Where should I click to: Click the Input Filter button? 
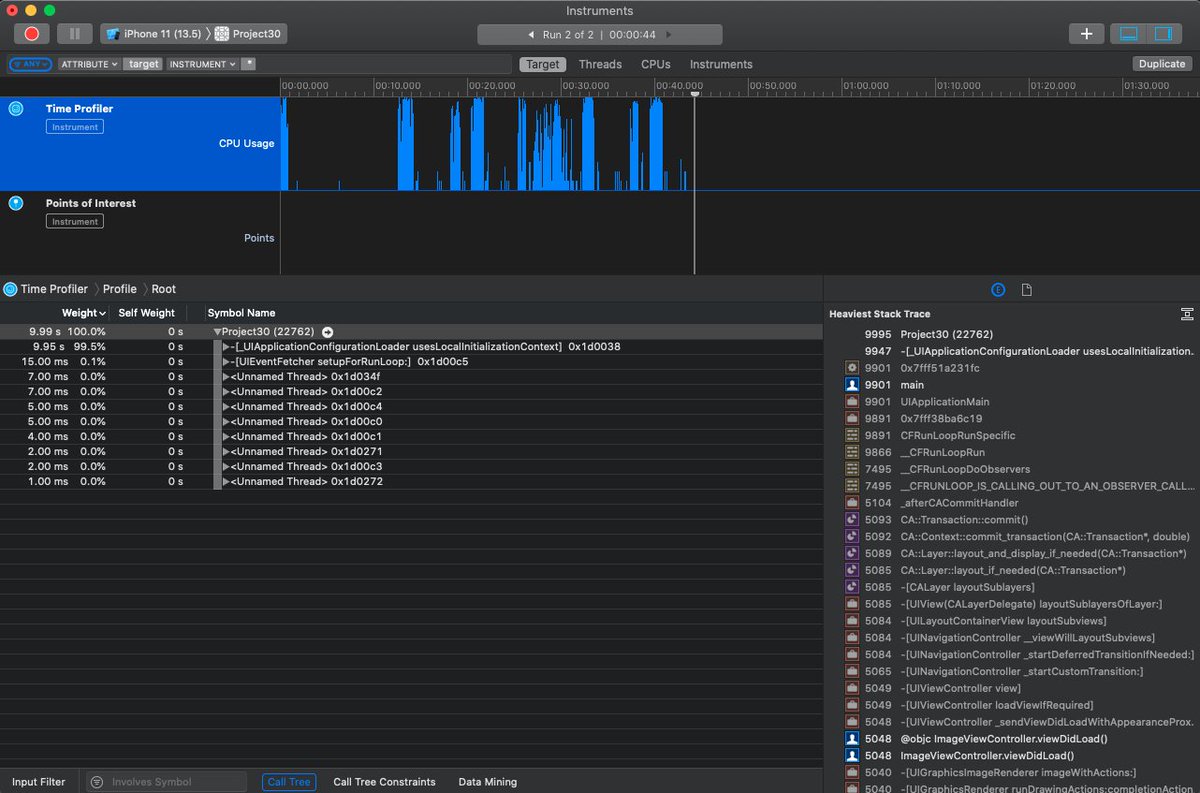click(x=39, y=782)
